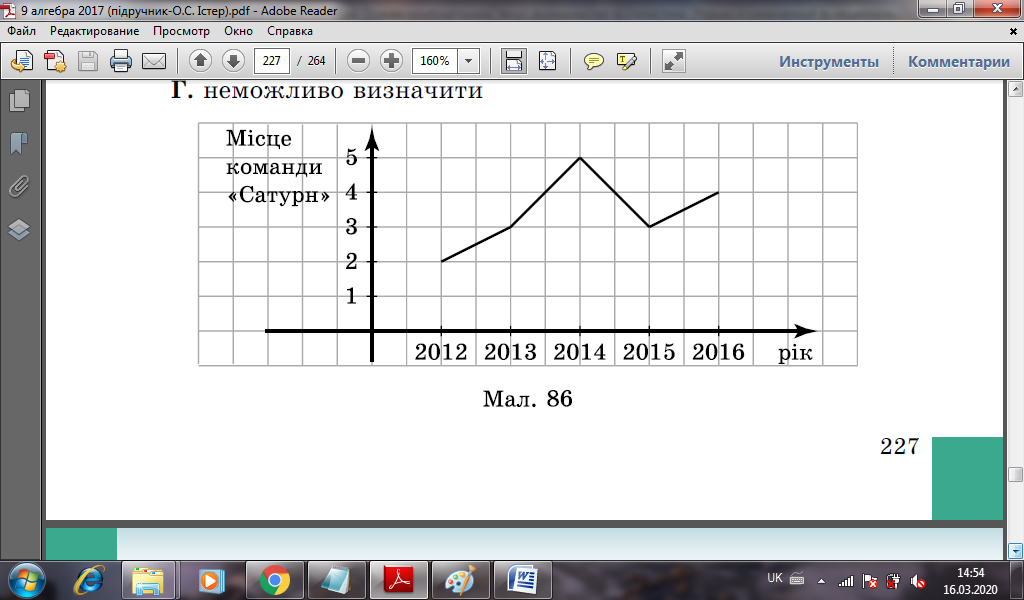Viewport: 1024px width, 600px height.
Task: Add a sticky note comment
Action: [x=594, y=61]
